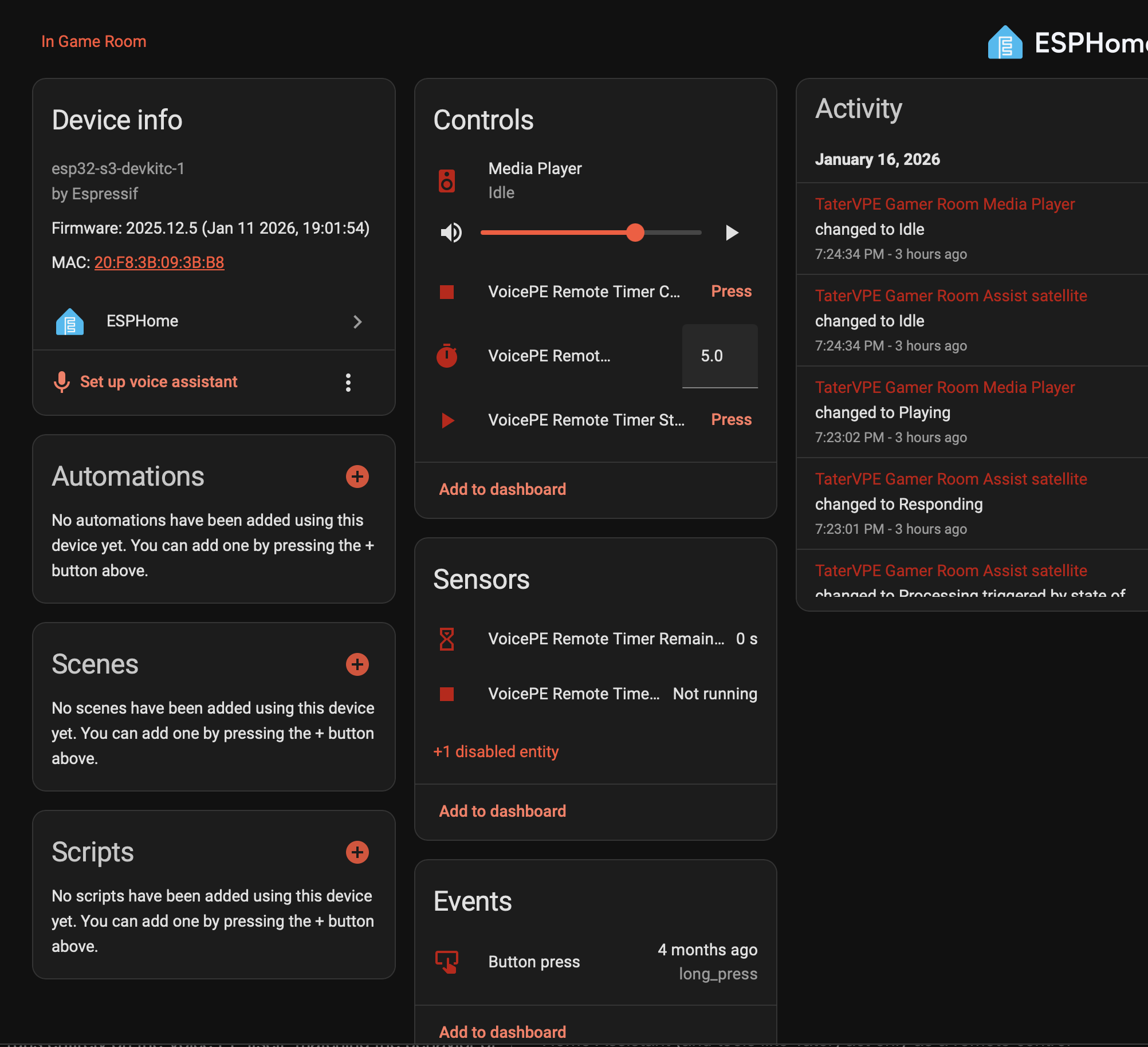1148x1047 pixels.
Task: Add a new automation with plus icon
Action: (x=357, y=477)
